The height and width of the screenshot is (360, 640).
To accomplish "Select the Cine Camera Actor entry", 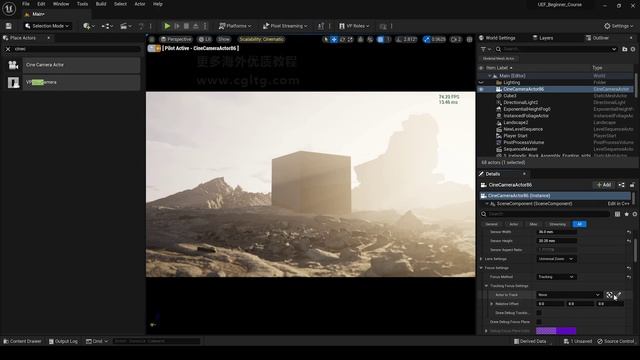I will 73,65.
